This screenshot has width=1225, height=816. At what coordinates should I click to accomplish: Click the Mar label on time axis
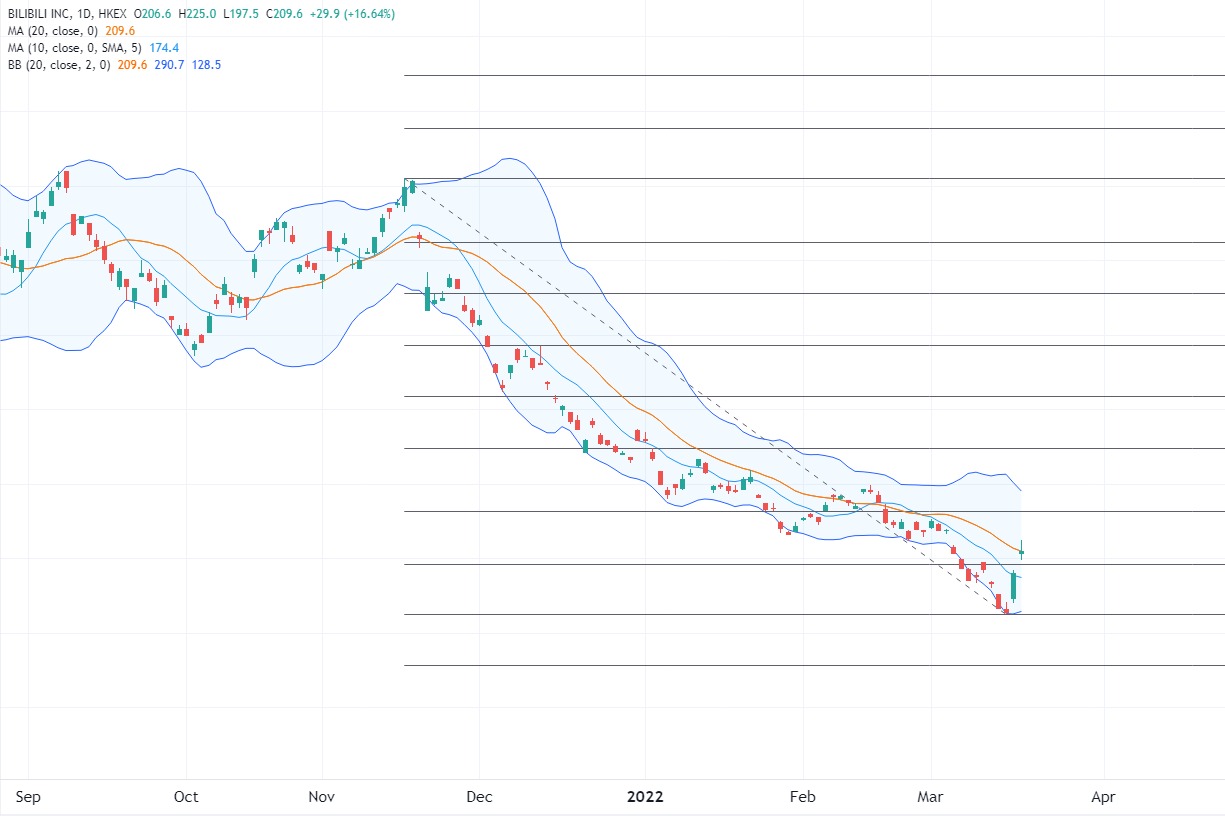pos(931,797)
